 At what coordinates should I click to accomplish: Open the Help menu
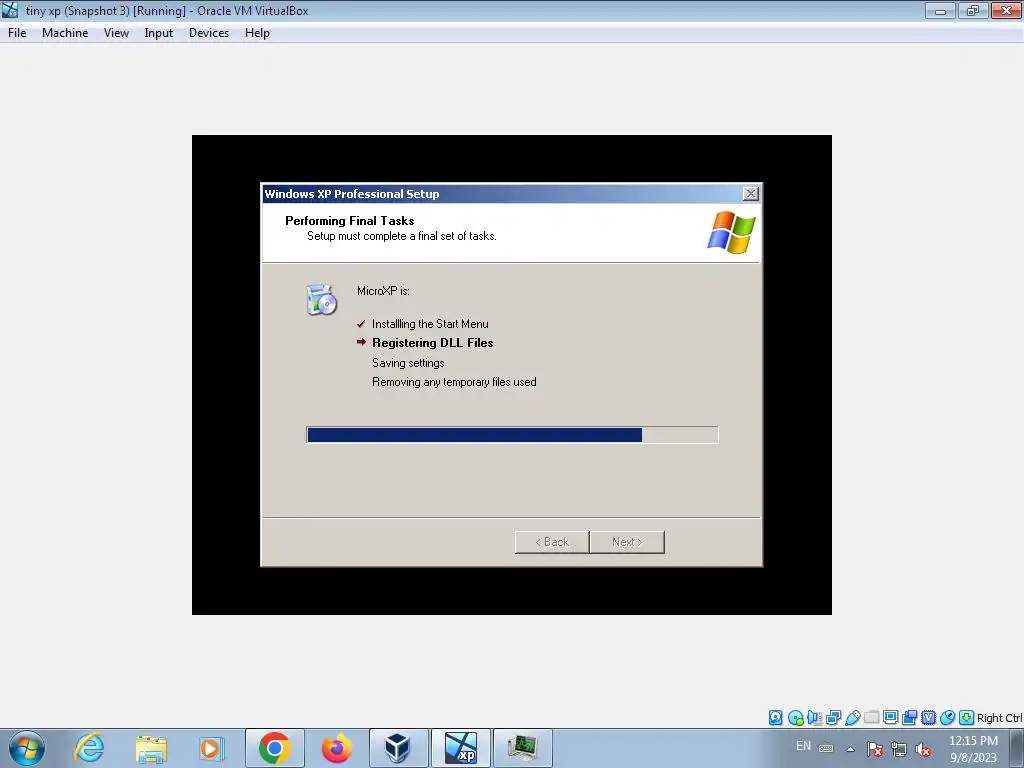(x=257, y=33)
